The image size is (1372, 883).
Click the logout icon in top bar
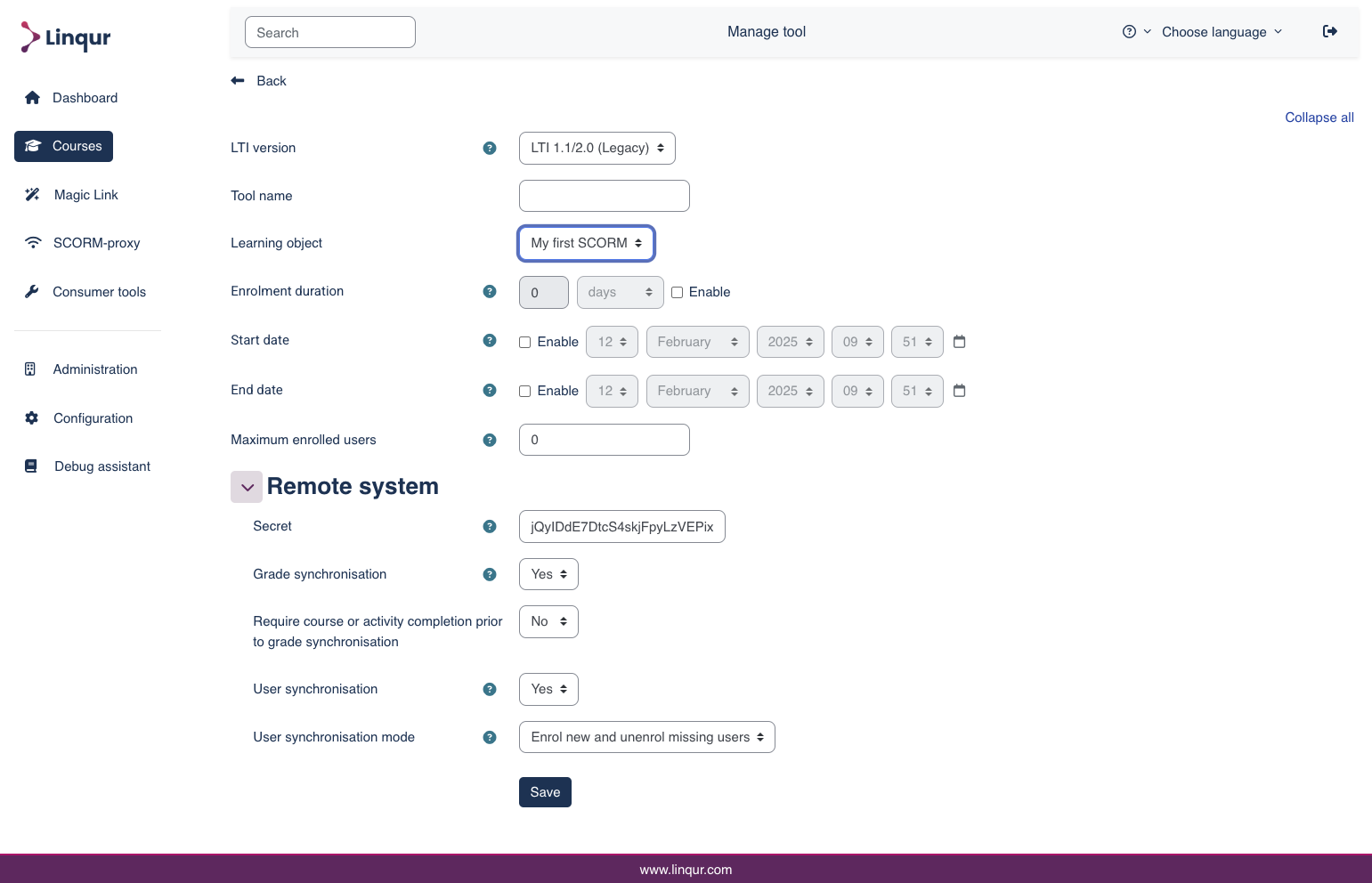pos(1330,31)
